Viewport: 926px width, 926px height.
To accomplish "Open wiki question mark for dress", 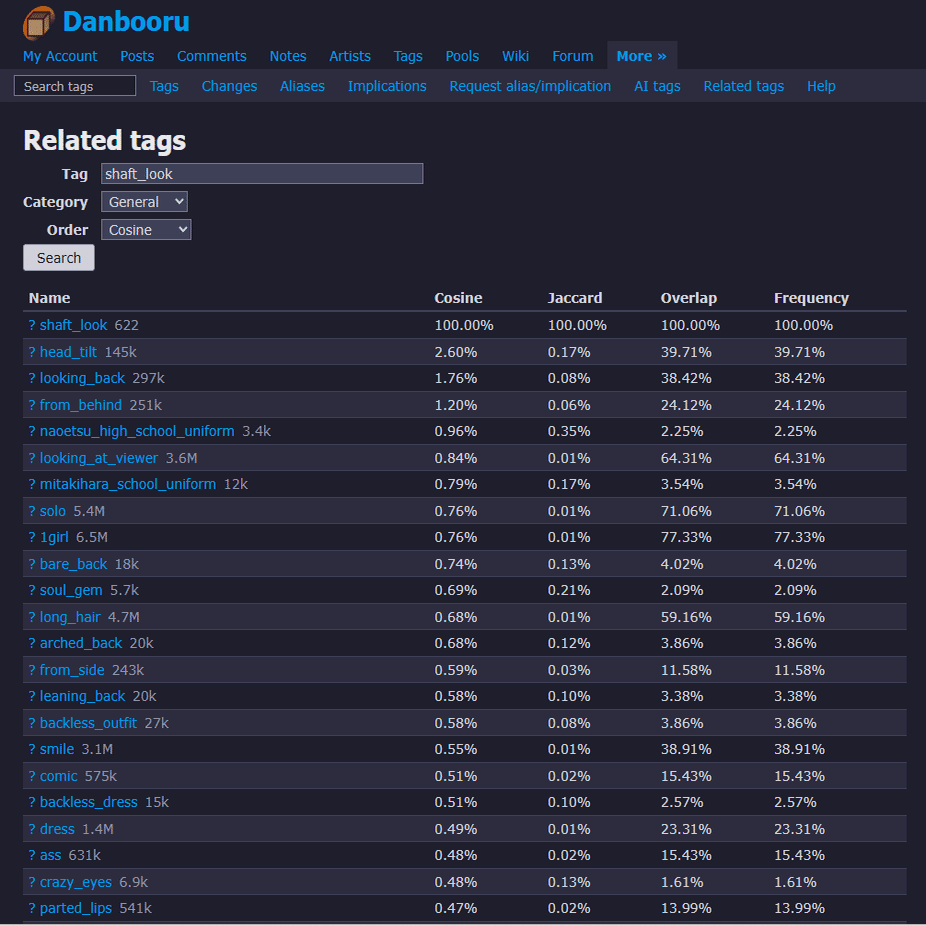I will (32, 829).
